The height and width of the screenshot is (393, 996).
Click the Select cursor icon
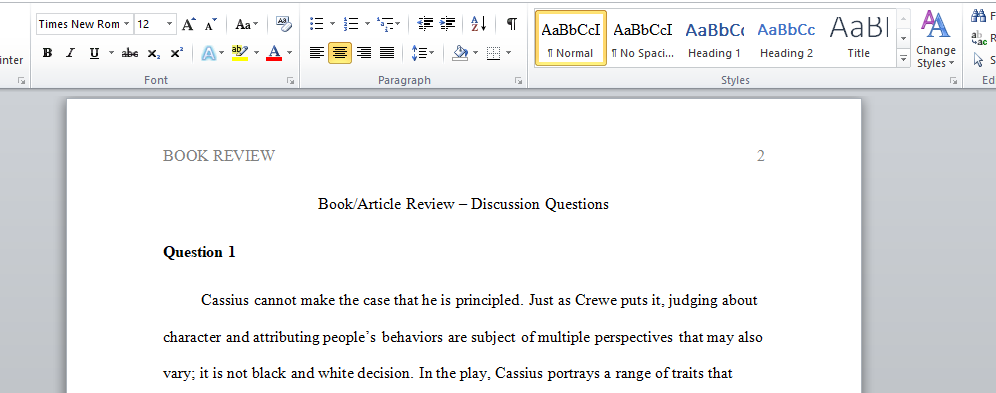point(978,60)
